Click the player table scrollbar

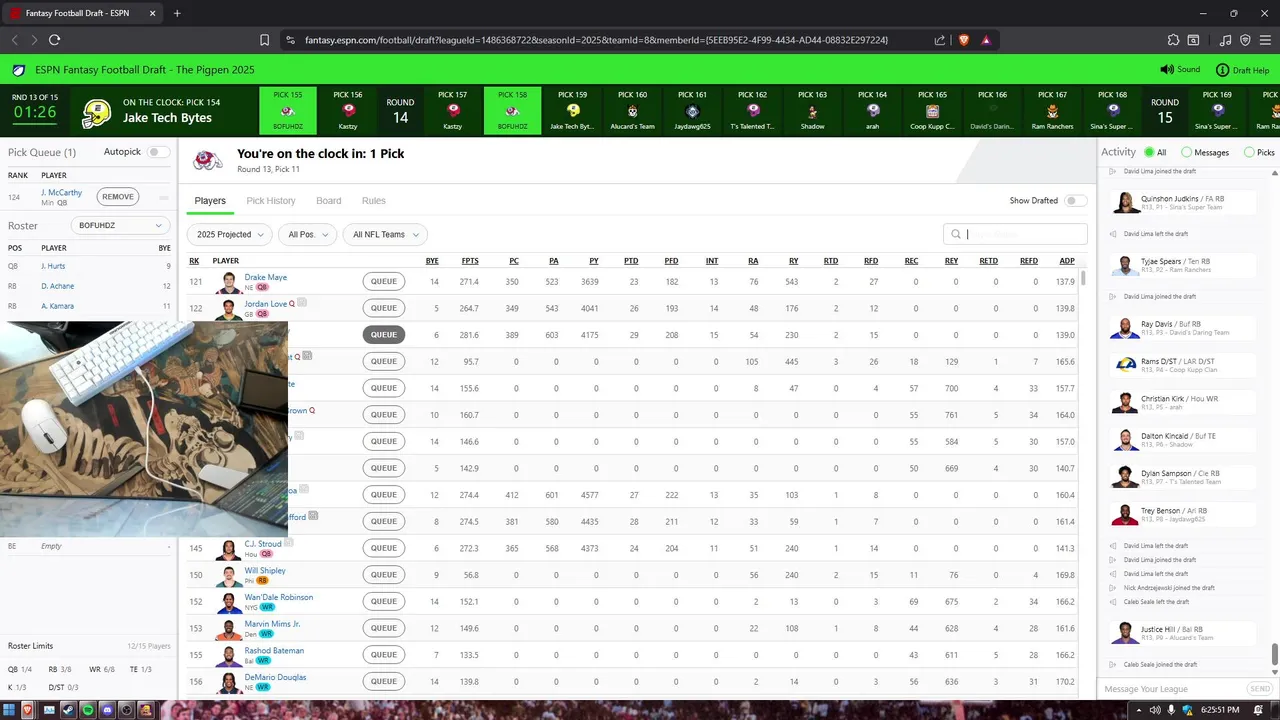(x=1083, y=279)
